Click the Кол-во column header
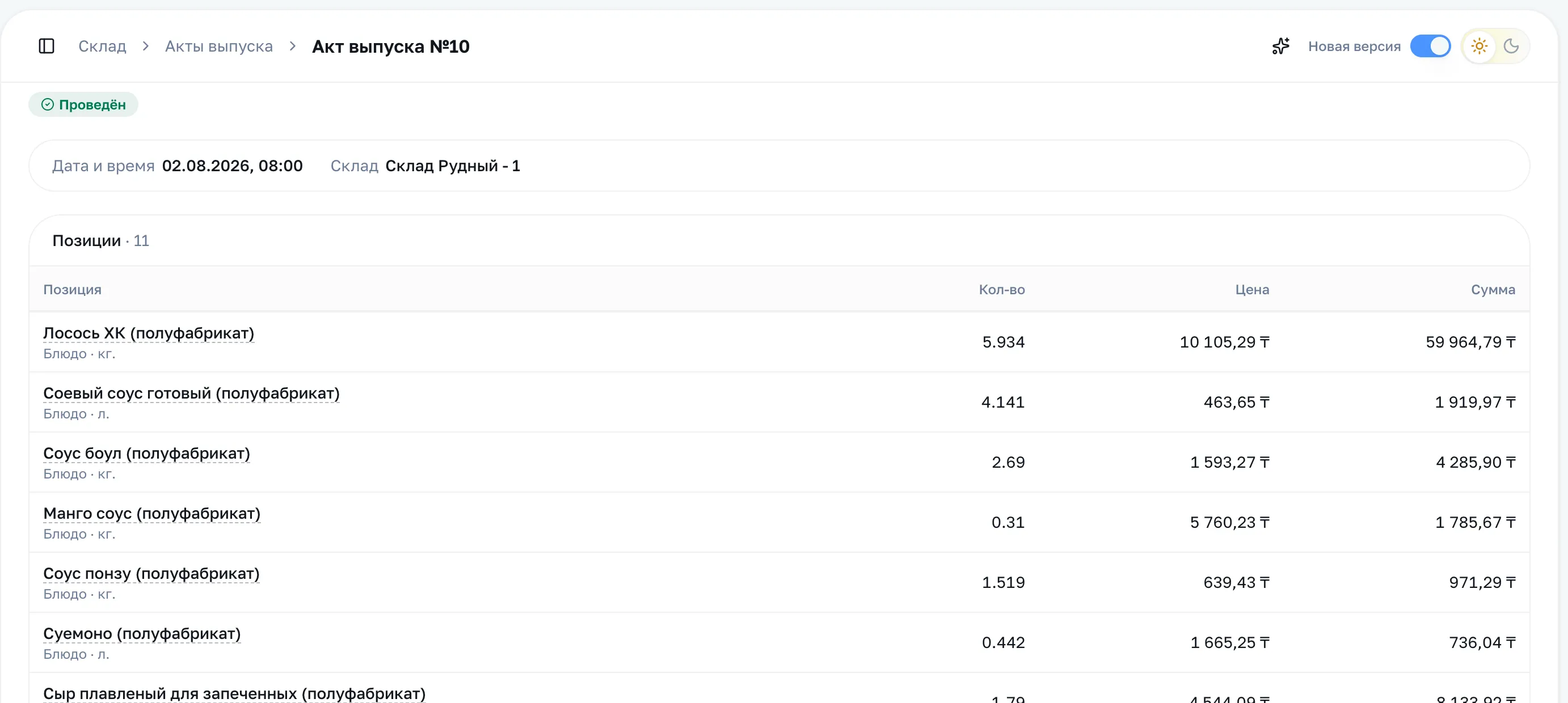Viewport: 1568px width, 703px height. [1001, 290]
